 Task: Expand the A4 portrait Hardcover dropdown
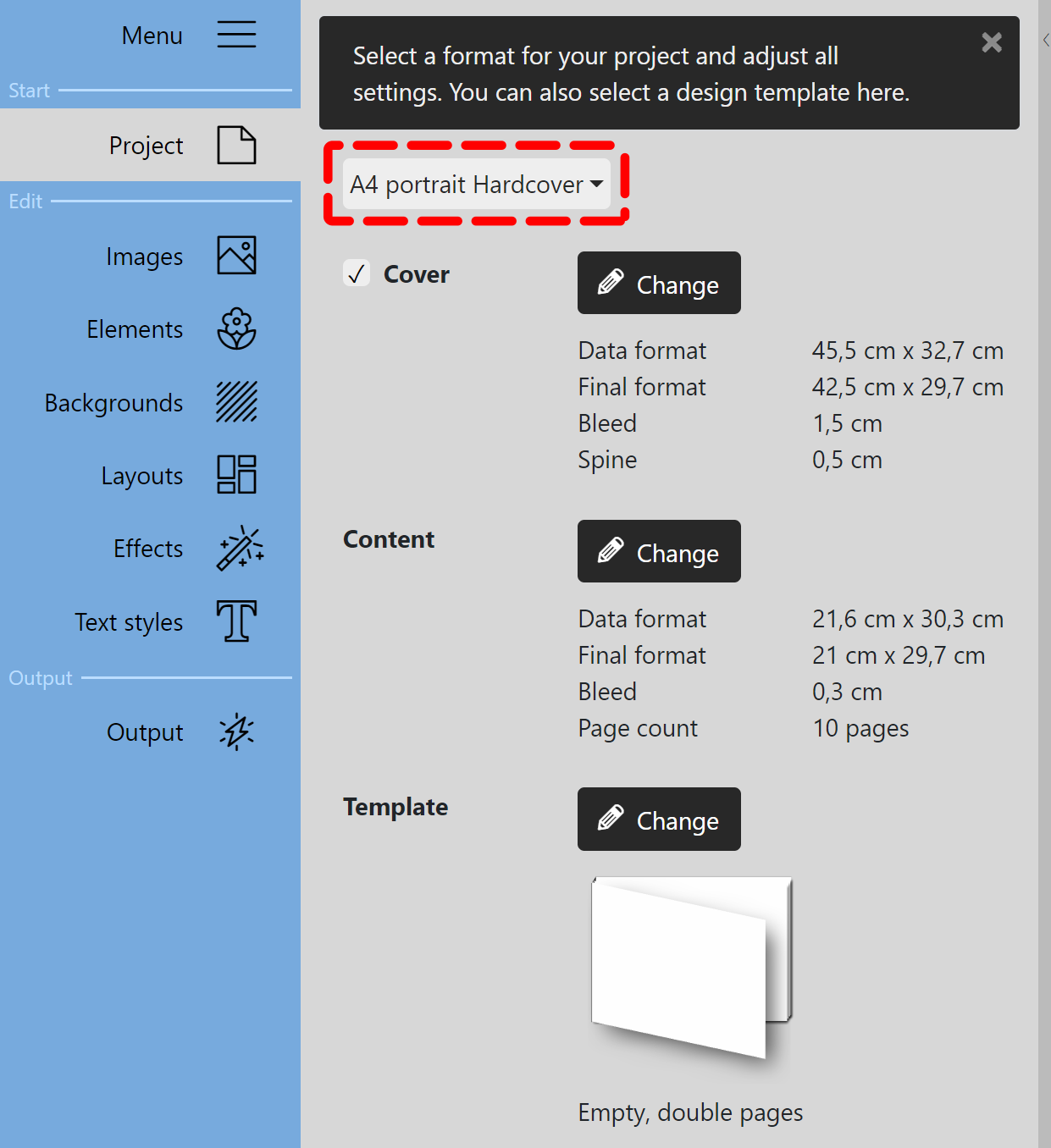tap(476, 184)
